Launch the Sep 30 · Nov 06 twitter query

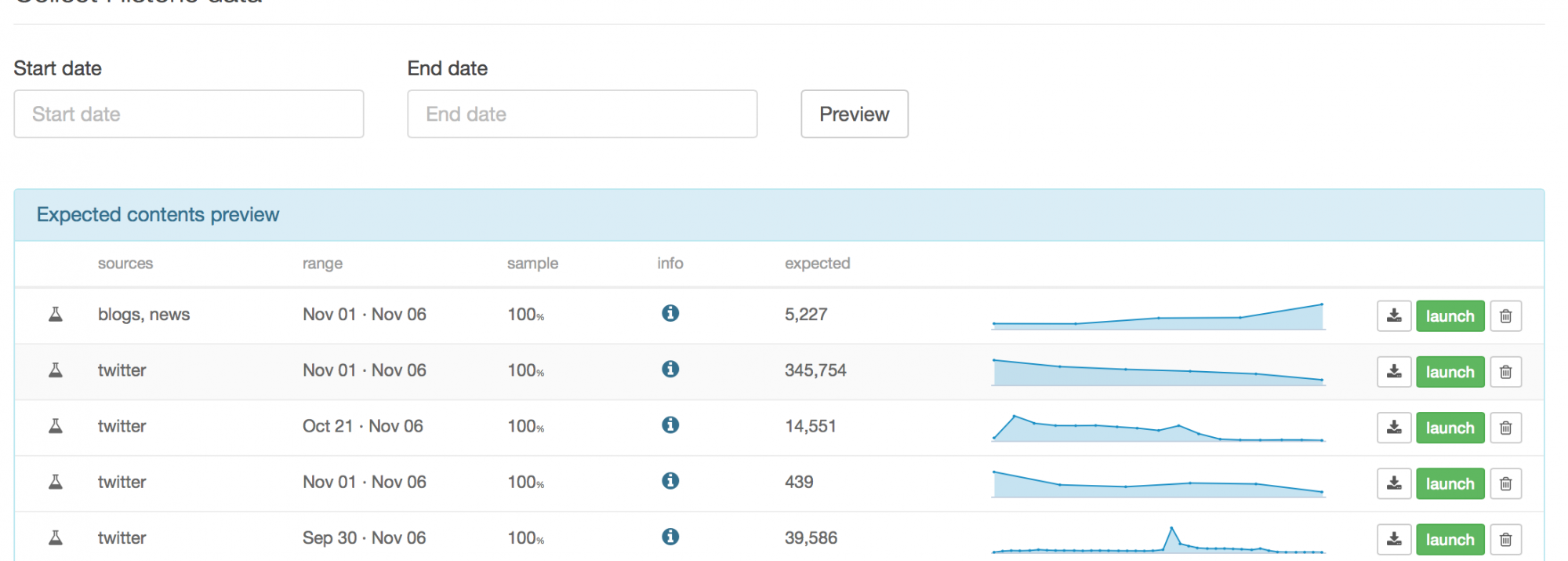[1450, 539]
